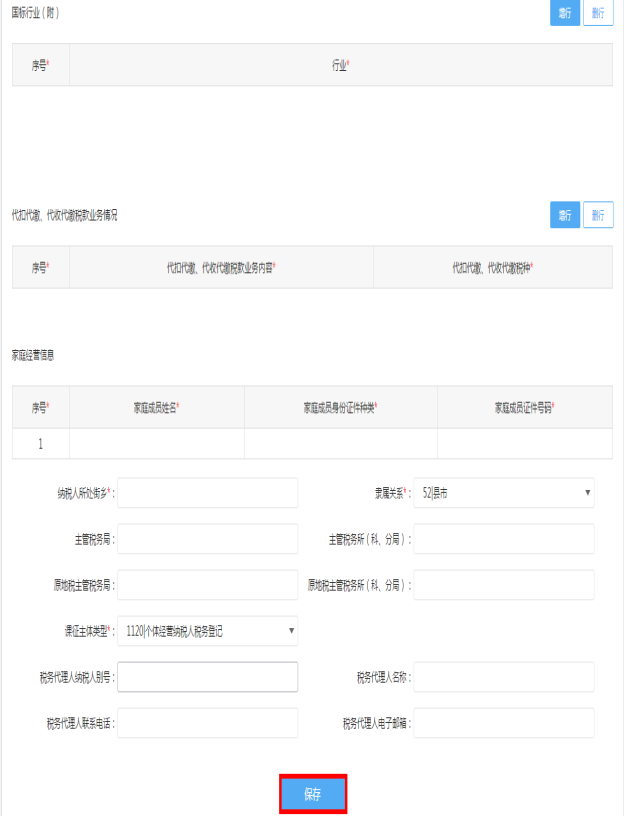Click the 行业 column header
Viewport: 624px width, 817px height.
340,65
